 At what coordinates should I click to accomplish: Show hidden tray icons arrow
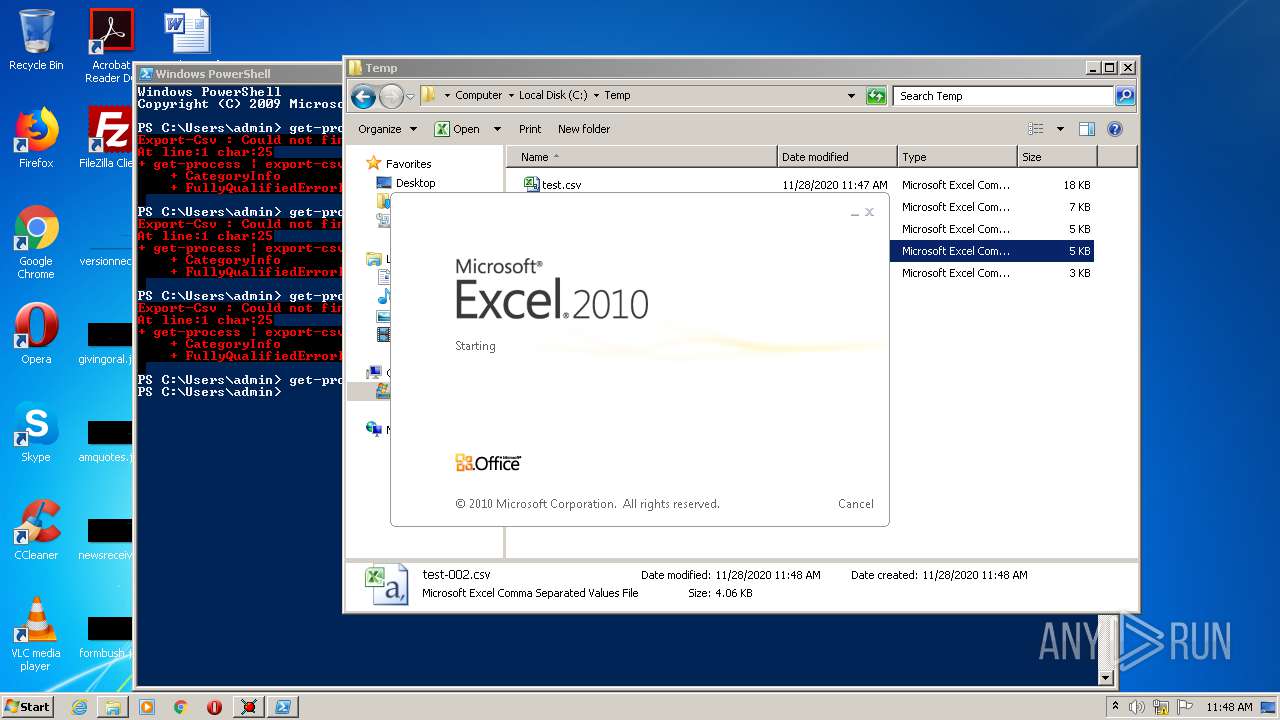(1116, 707)
